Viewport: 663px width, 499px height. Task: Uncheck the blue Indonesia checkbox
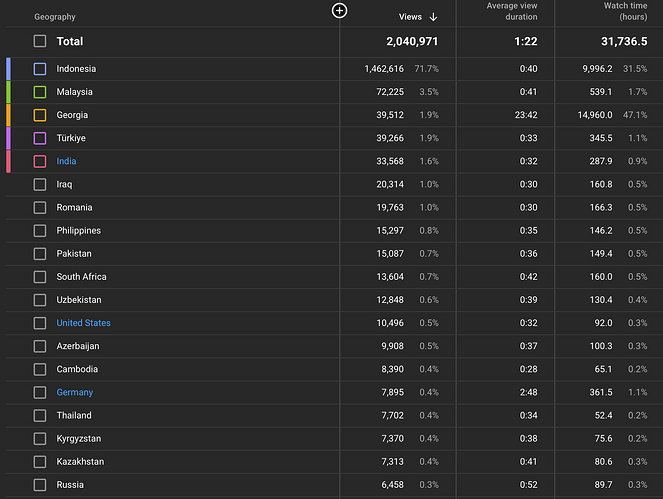click(40, 69)
